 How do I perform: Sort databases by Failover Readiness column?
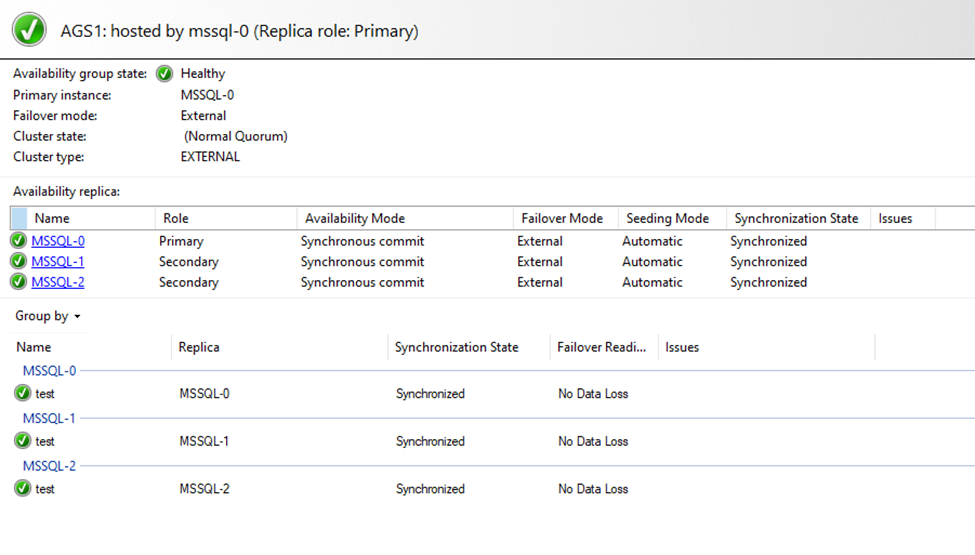point(603,347)
